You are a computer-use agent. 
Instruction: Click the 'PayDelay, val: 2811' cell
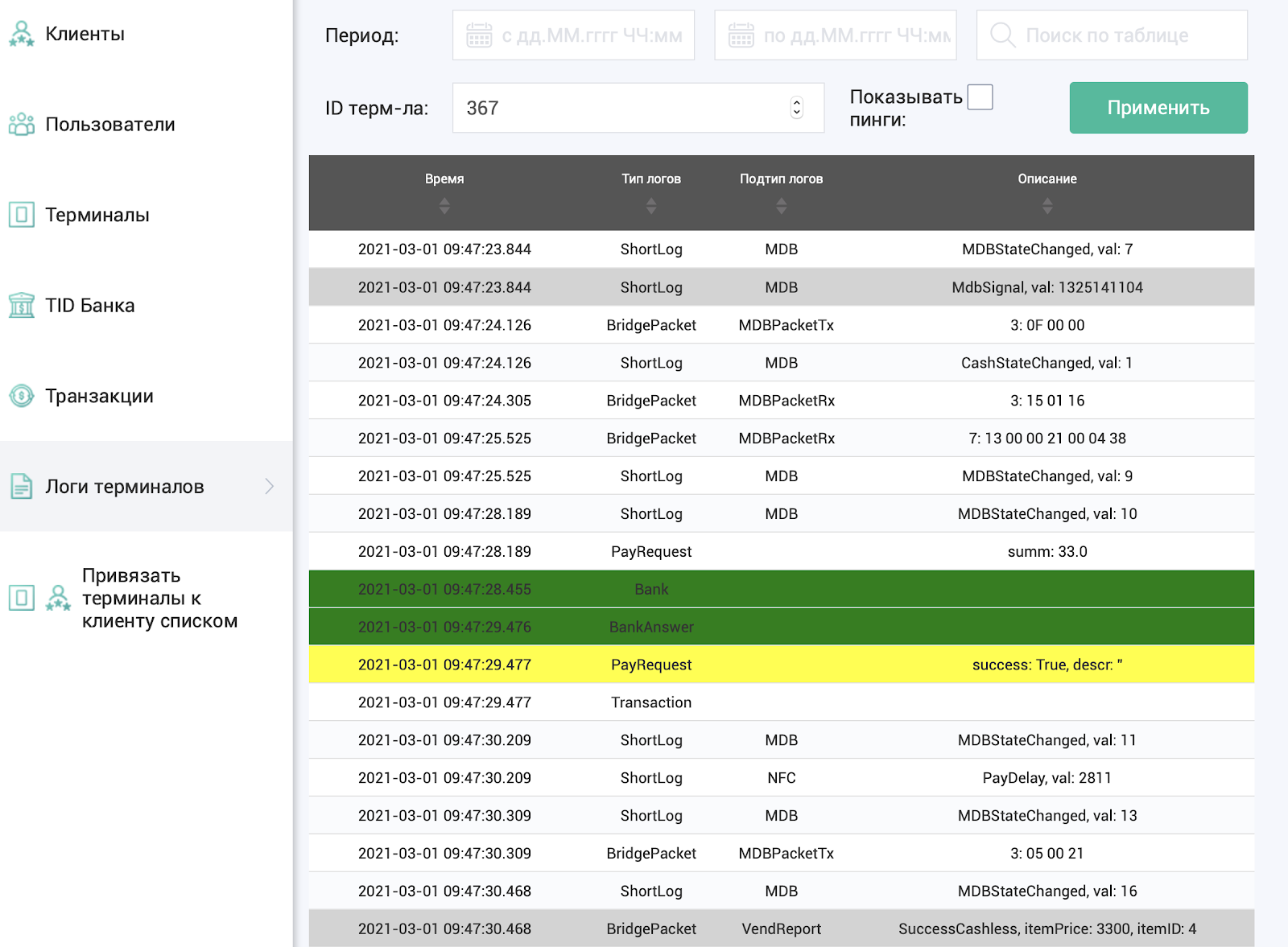1047,778
